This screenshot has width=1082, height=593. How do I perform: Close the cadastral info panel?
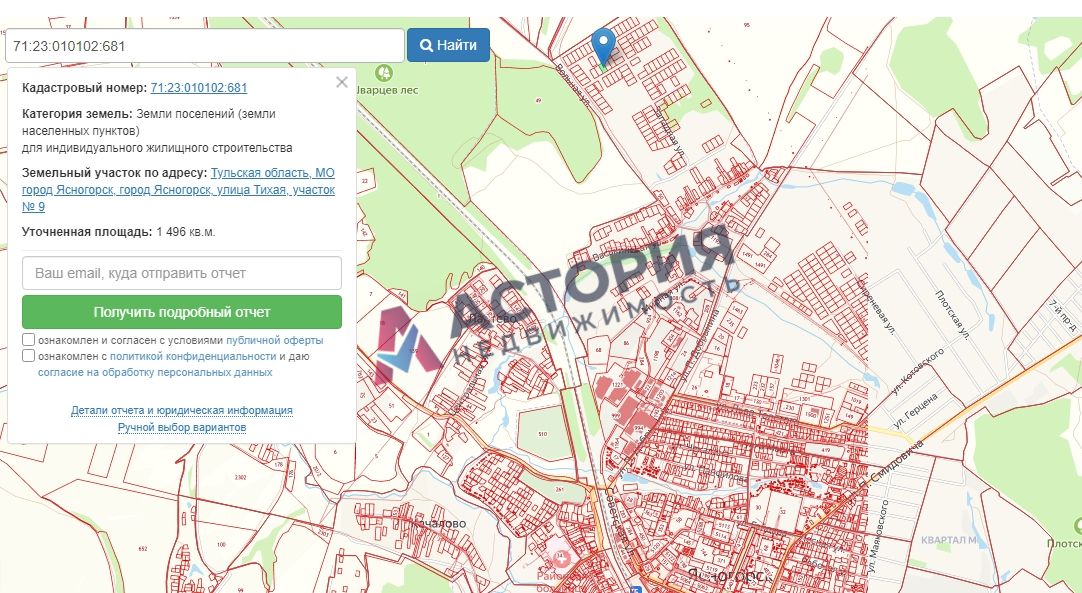coord(342,82)
